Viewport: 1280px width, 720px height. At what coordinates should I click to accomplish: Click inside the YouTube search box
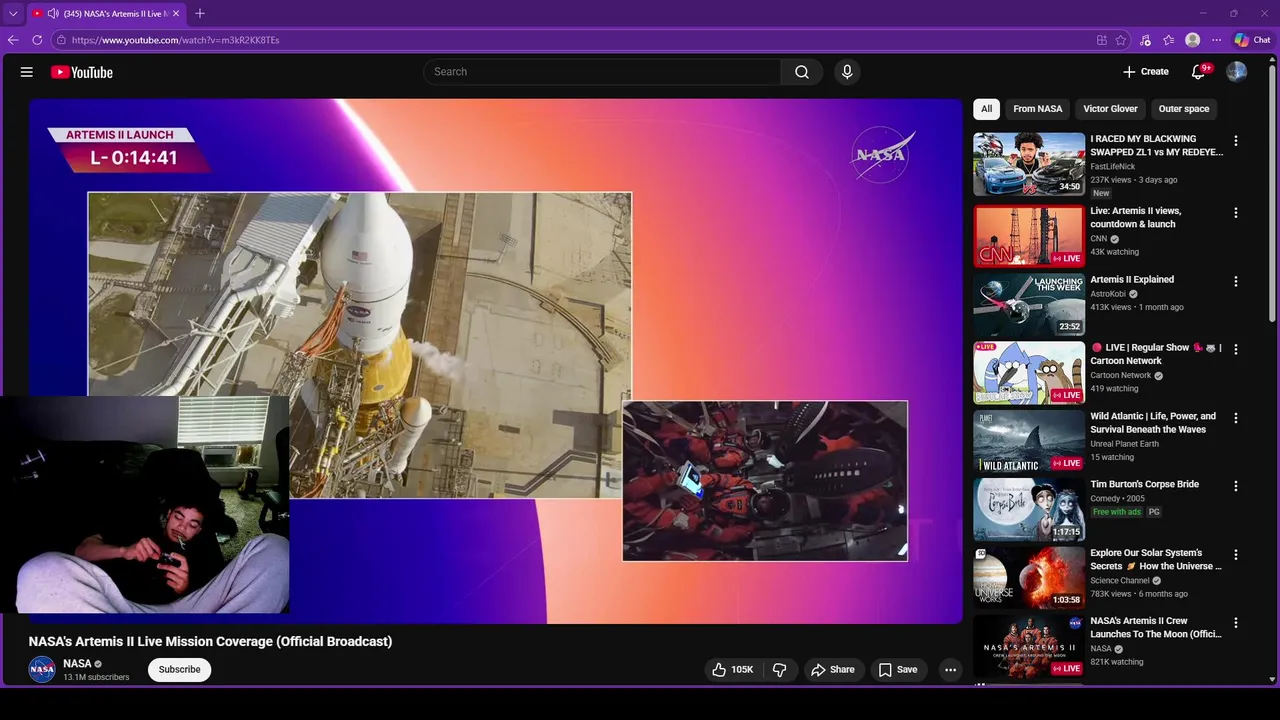602,72
